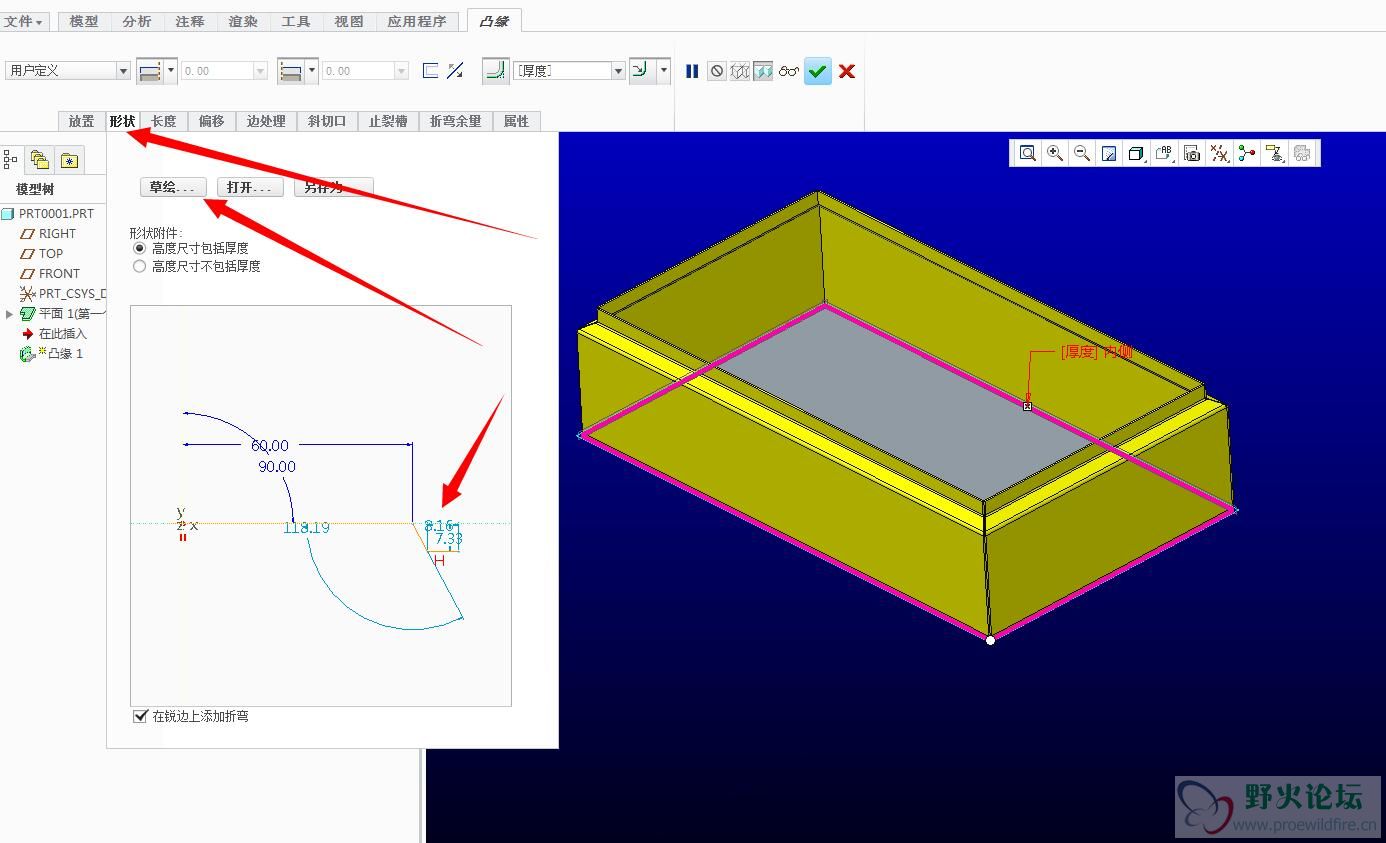
Task: Switch to the 模型 ribbon tab
Action: pos(84,21)
